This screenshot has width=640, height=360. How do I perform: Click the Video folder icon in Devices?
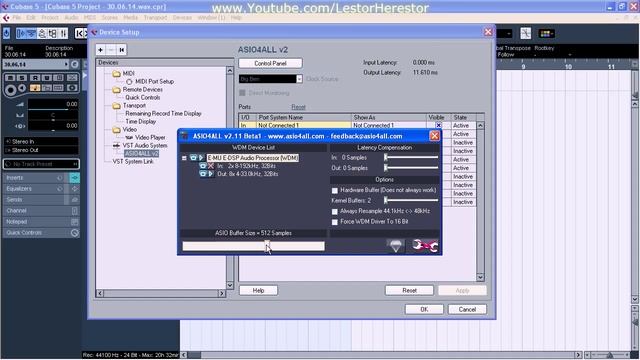click(117, 130)
